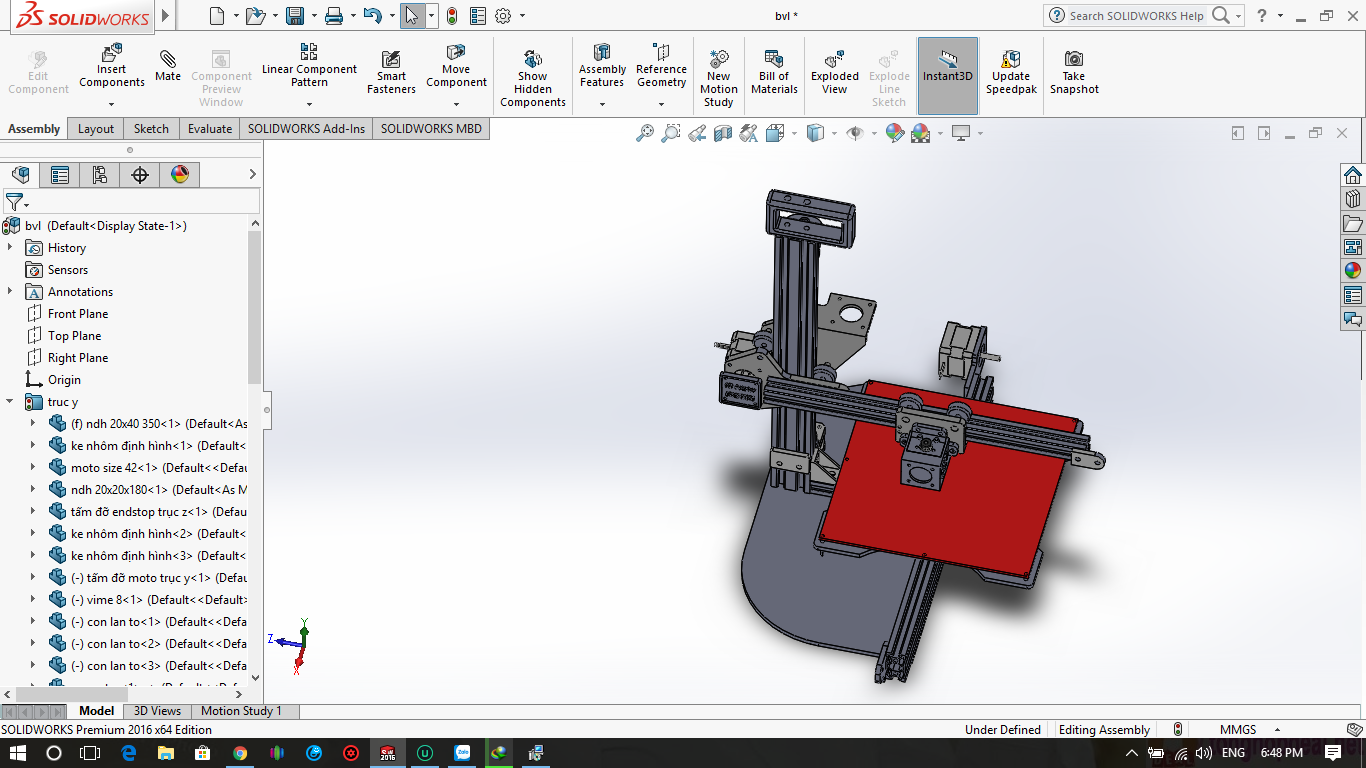Select the Mate tool
This screenshot has width=1366, height=768.
(168, 66)
